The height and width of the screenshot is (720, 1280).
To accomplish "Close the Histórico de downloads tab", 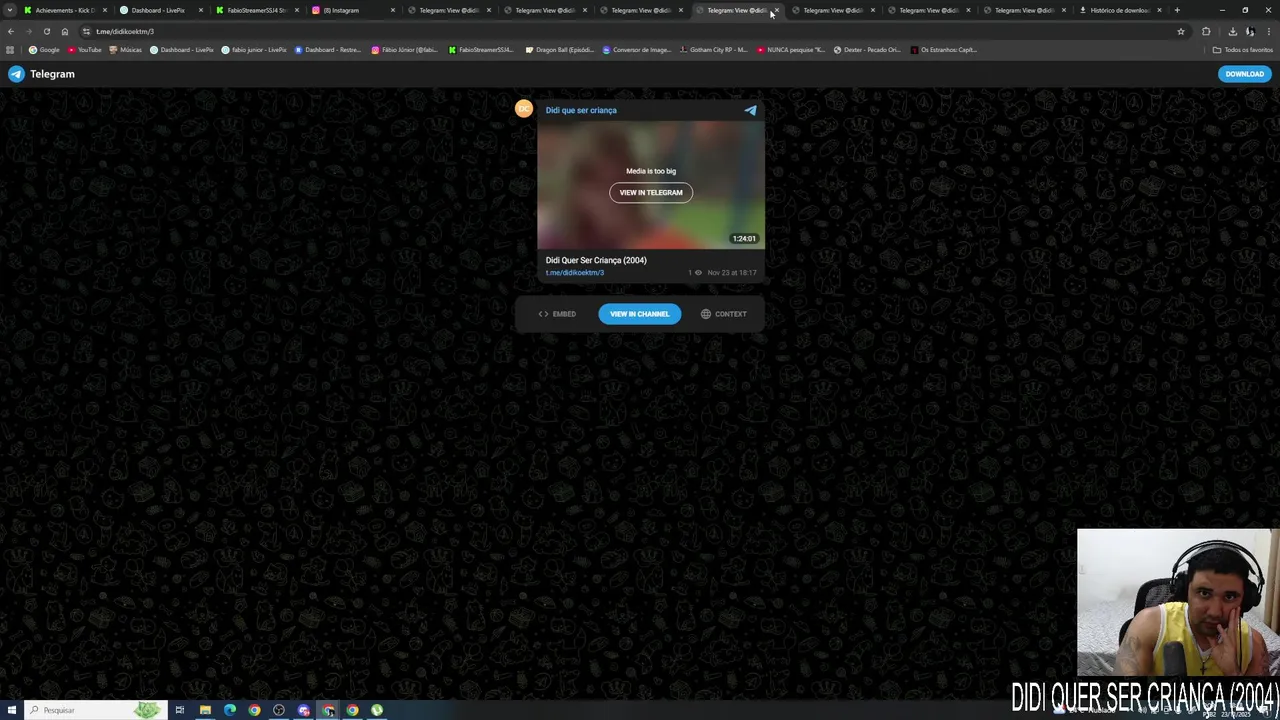I will [x=1160, y=10].
